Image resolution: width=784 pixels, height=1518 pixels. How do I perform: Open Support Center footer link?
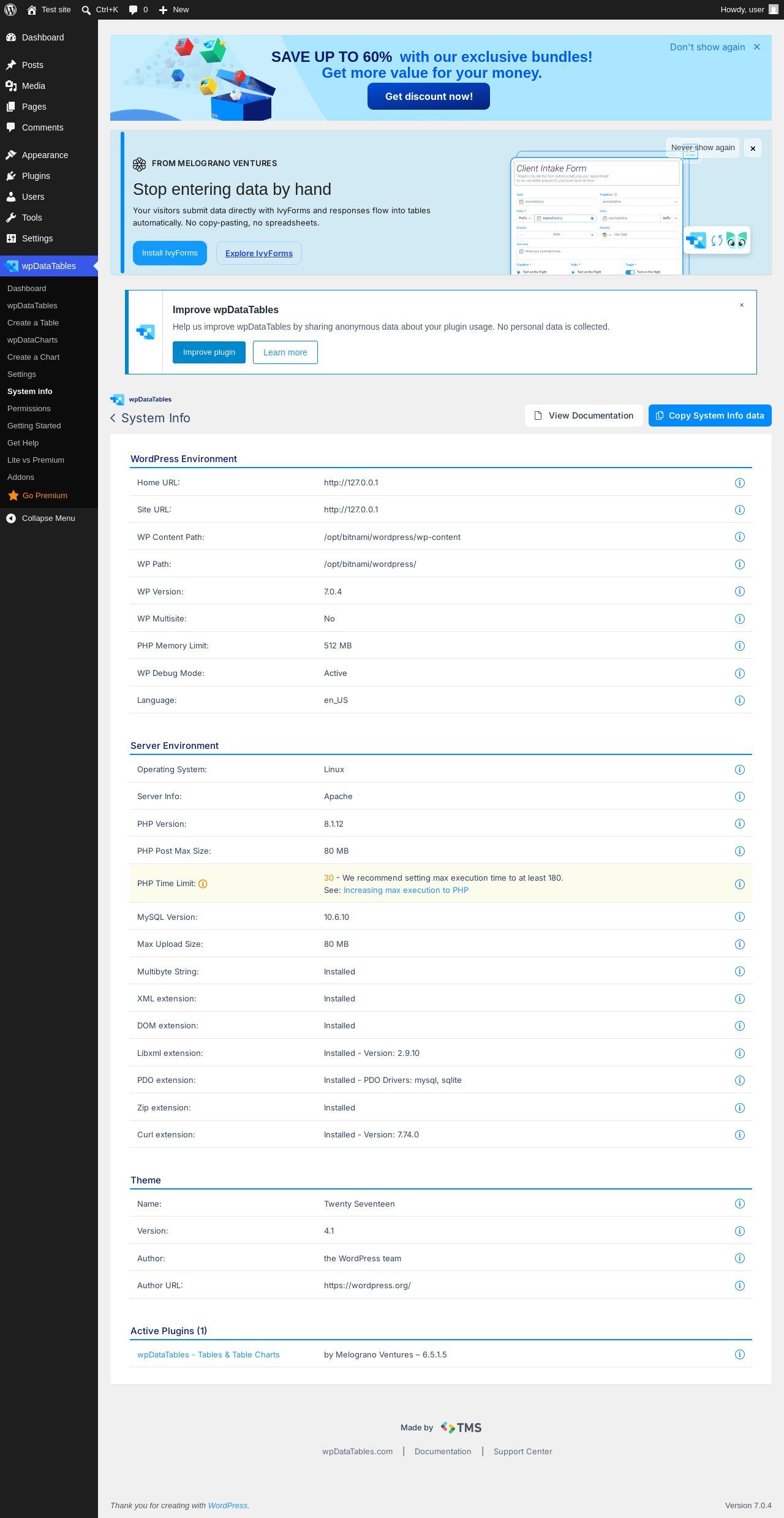point(523,1451)
